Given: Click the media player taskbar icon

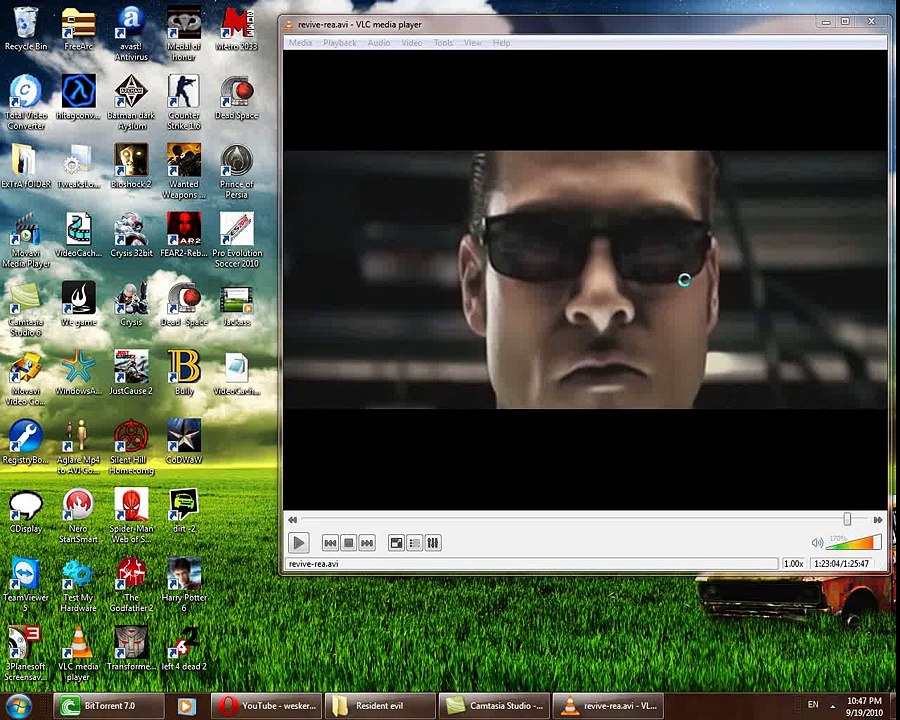Looking at the screenshot, I should (x=187, y=706).
